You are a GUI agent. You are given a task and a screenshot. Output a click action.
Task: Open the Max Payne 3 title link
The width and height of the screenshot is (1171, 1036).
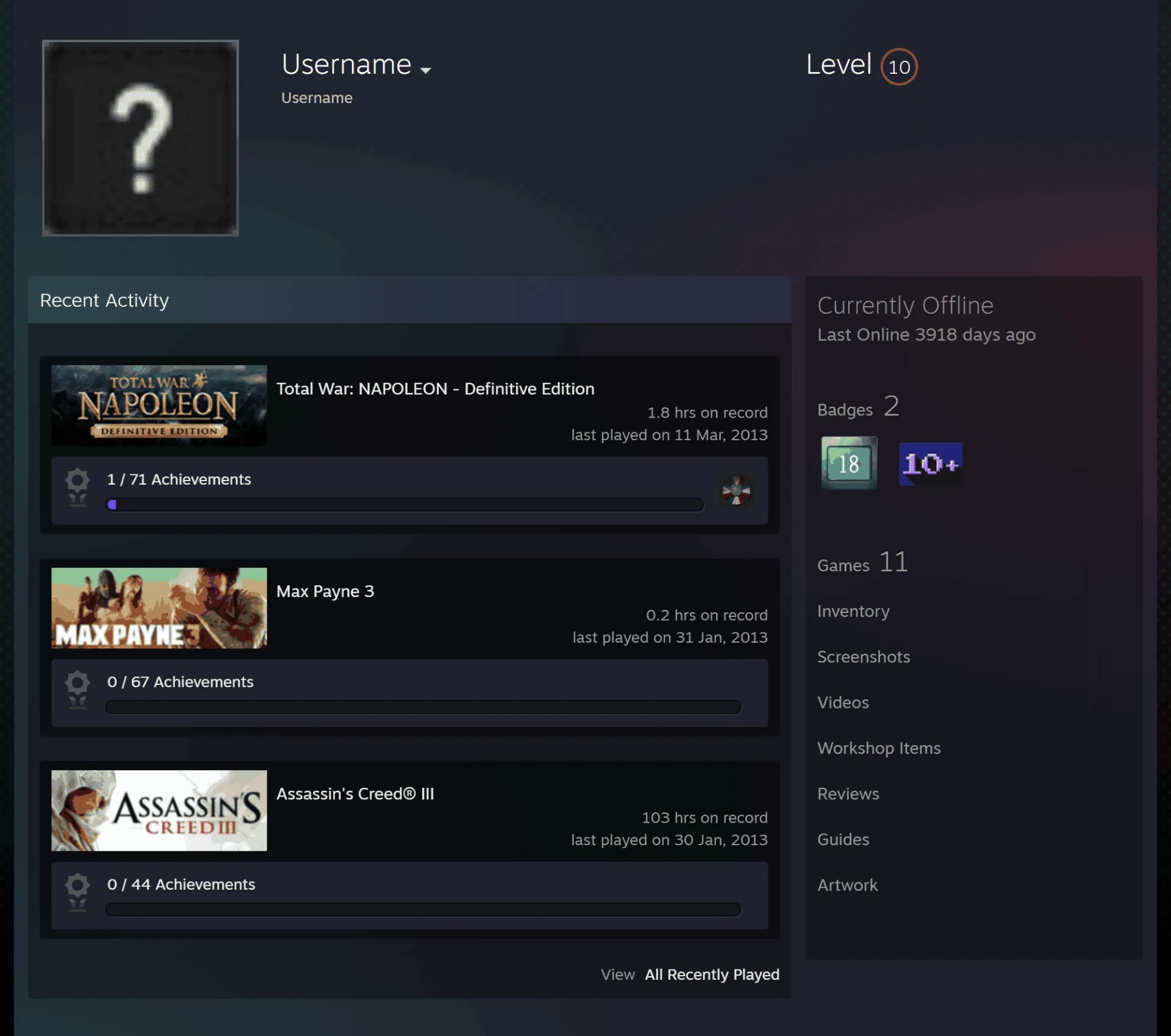tap(325, 591)
